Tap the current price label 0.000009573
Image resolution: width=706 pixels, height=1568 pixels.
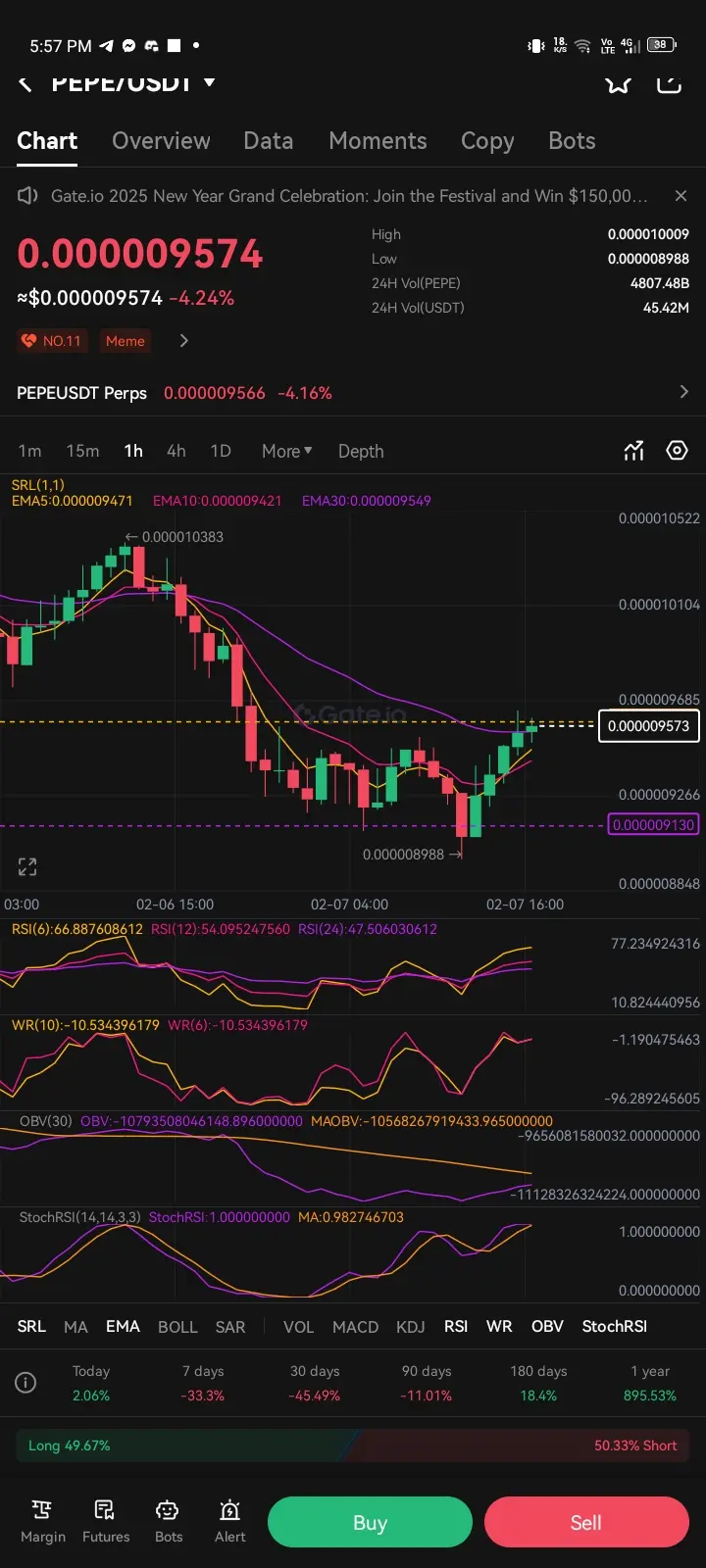point(648,726)
